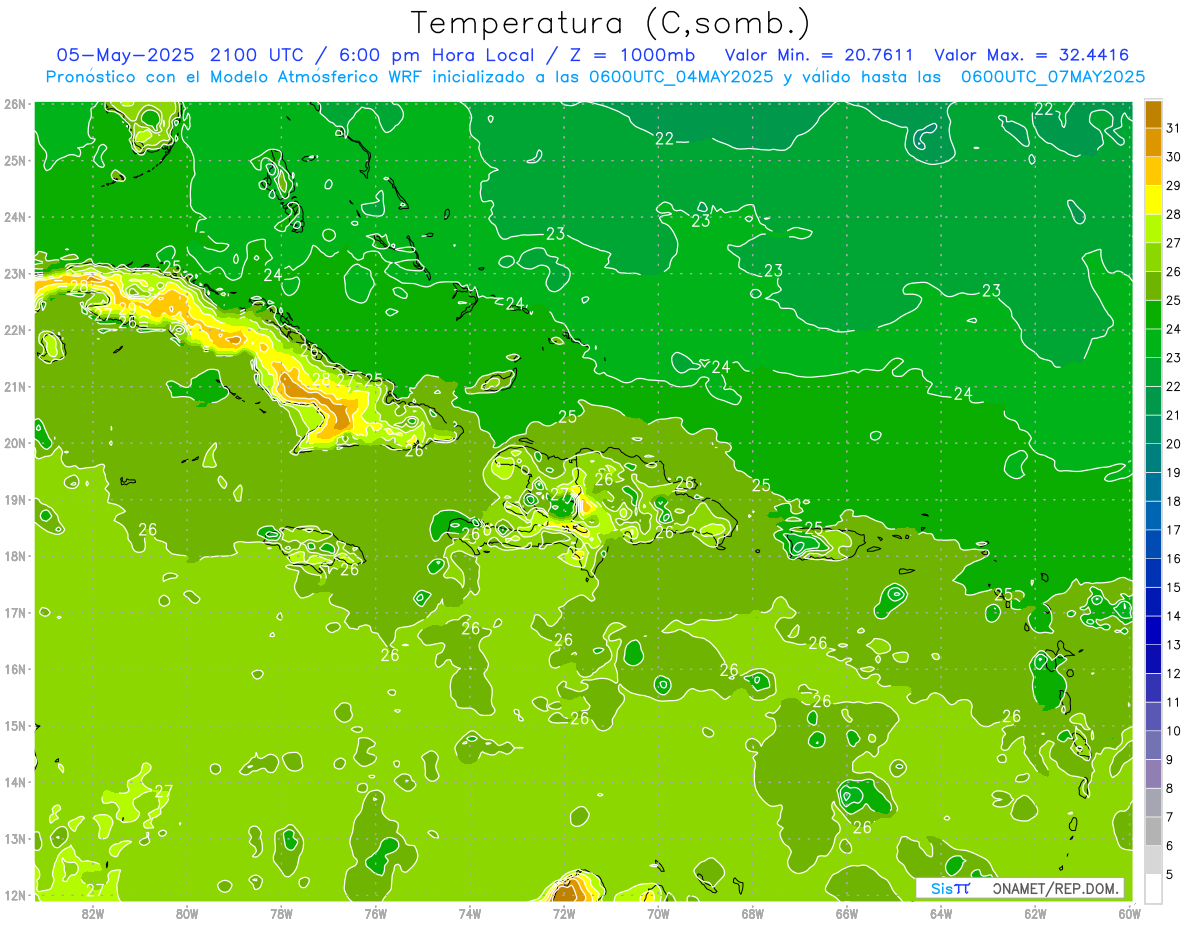Click the '0600UTC_07MAY2025' valid-until timestamp
Image resolution: width=1200 pixels, height=927 pixels.
(1053, 76)
